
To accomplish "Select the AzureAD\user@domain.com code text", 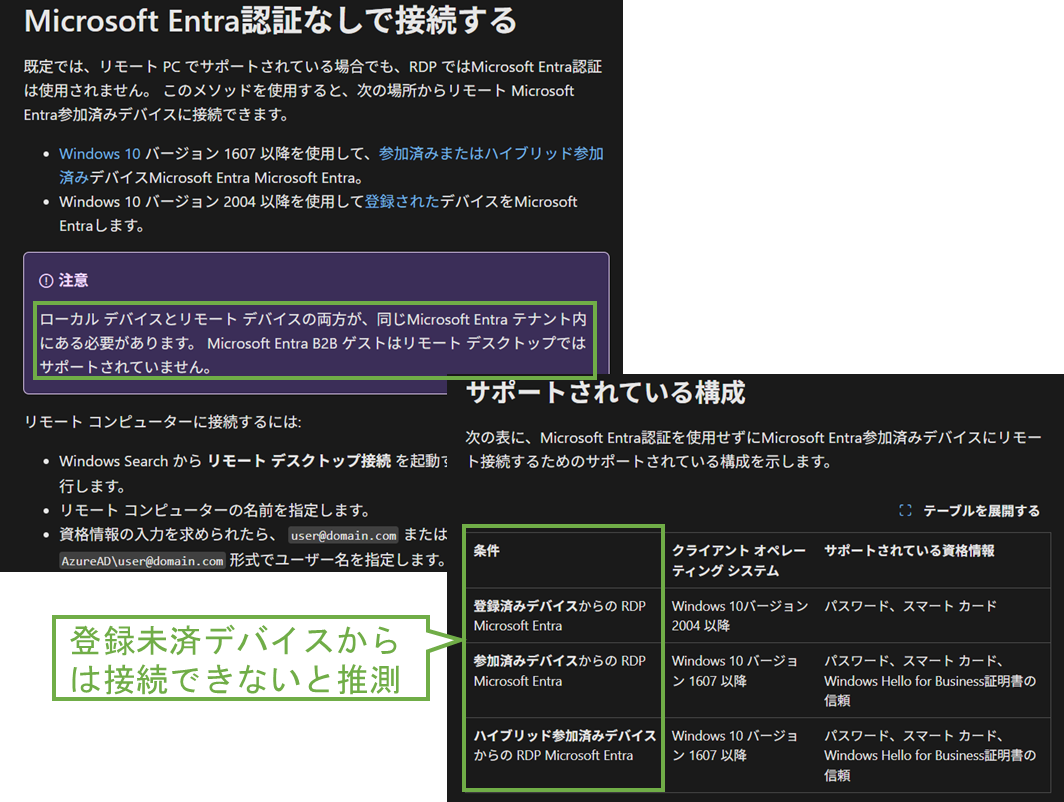I will [142, 560].
